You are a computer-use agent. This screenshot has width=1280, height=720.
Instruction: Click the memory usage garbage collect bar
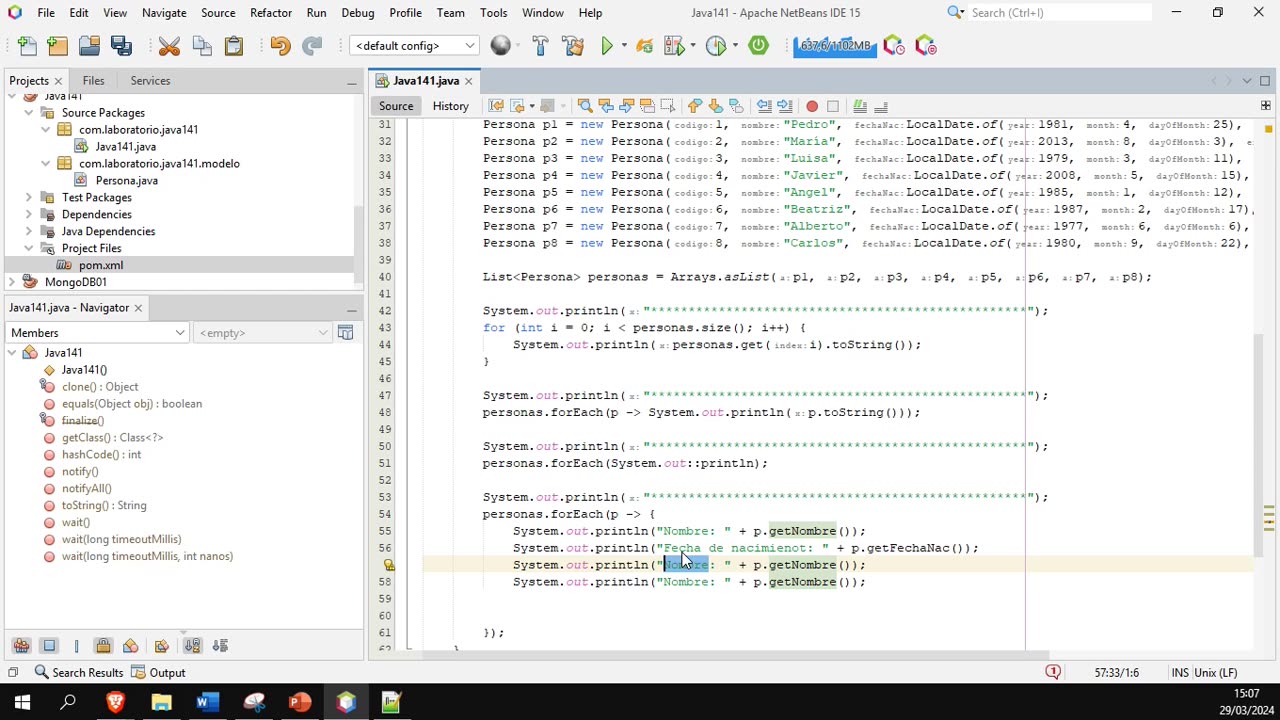click(835, 46)
